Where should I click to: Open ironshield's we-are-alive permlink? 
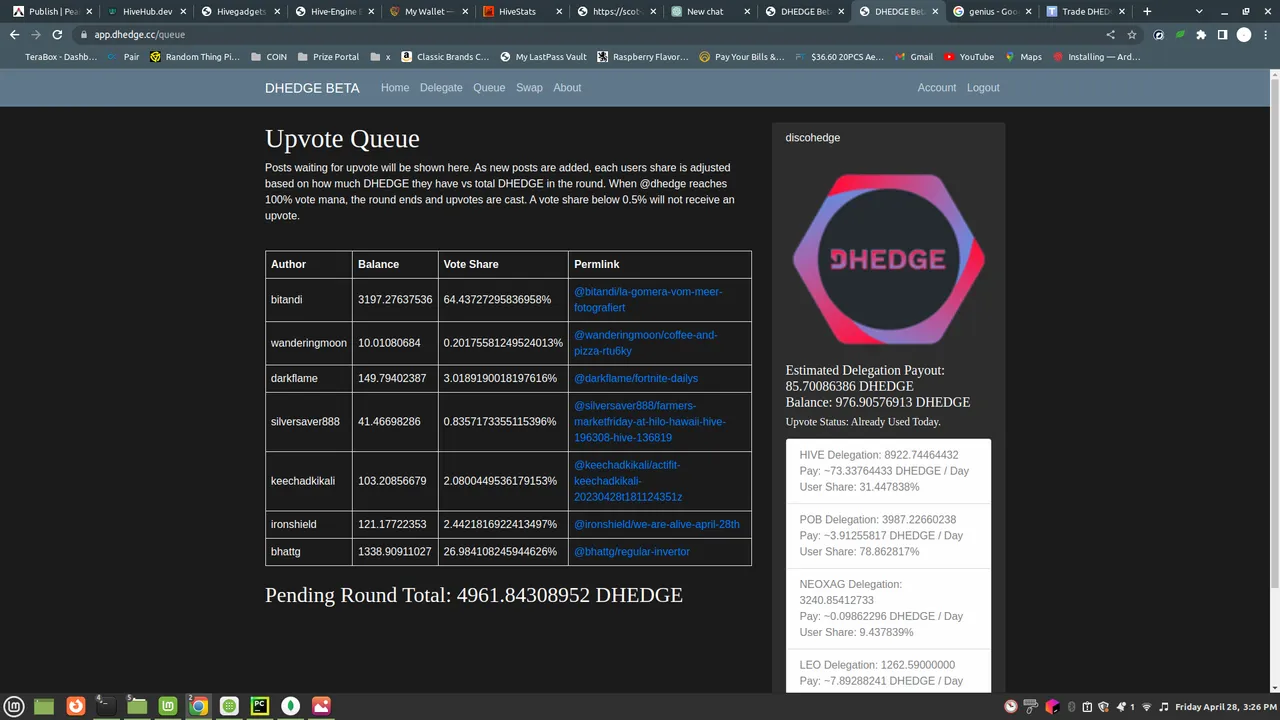pyautogui.click(x=657, y=524)
